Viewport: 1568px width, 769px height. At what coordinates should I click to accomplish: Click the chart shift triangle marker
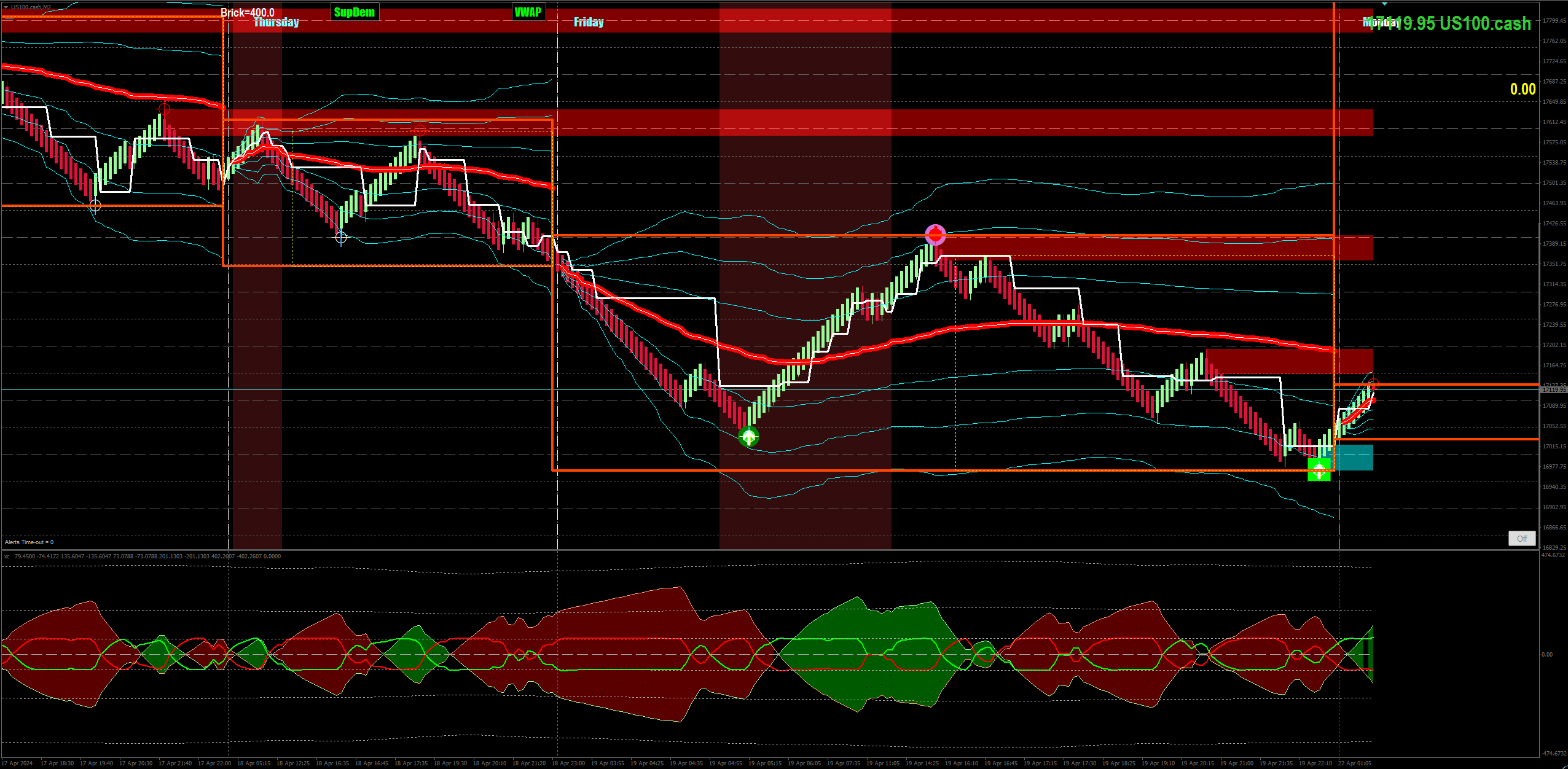pyautogui.click(x=1384, y=4)
